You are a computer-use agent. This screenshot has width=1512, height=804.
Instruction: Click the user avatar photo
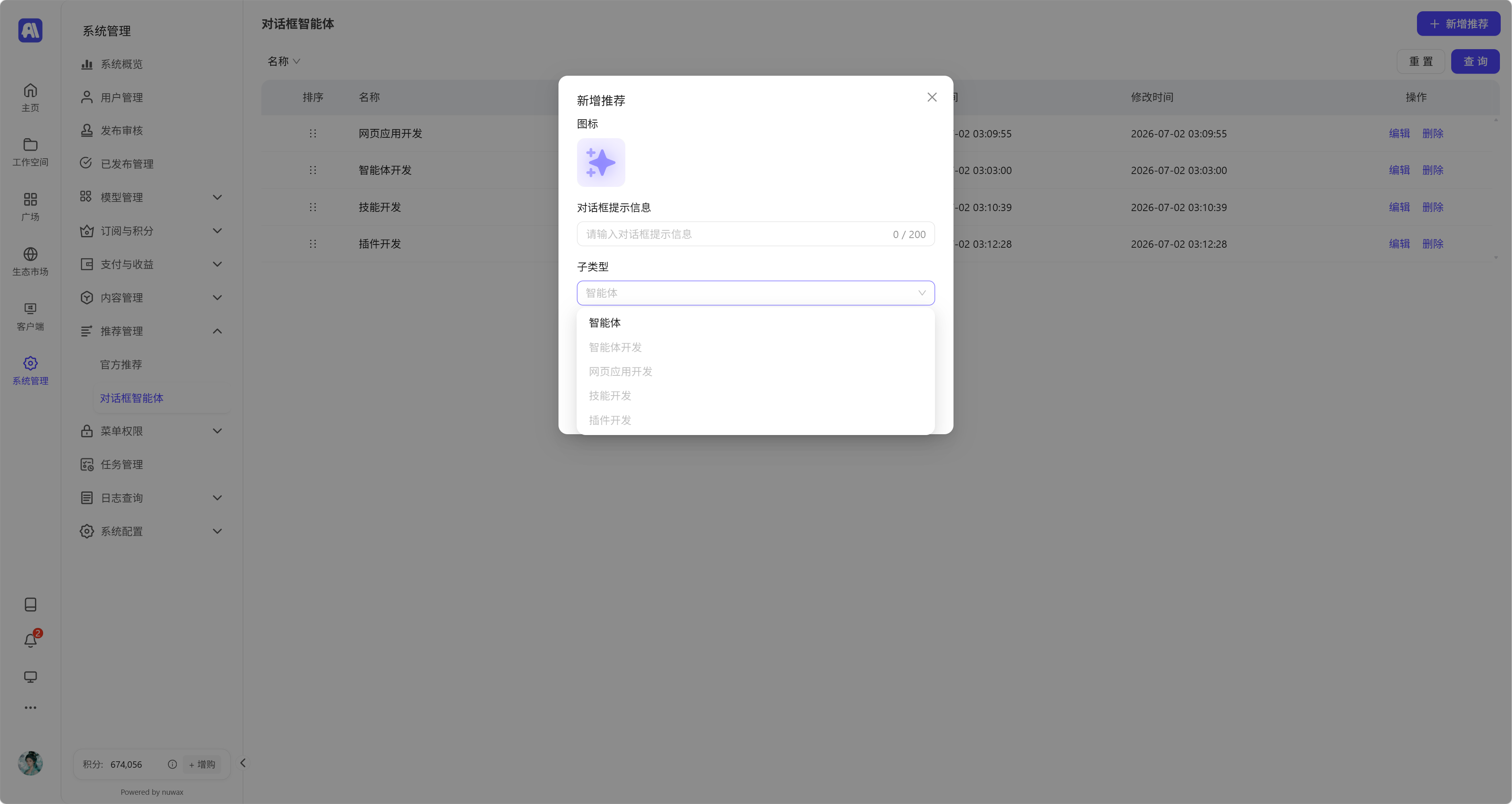[31, 763]
